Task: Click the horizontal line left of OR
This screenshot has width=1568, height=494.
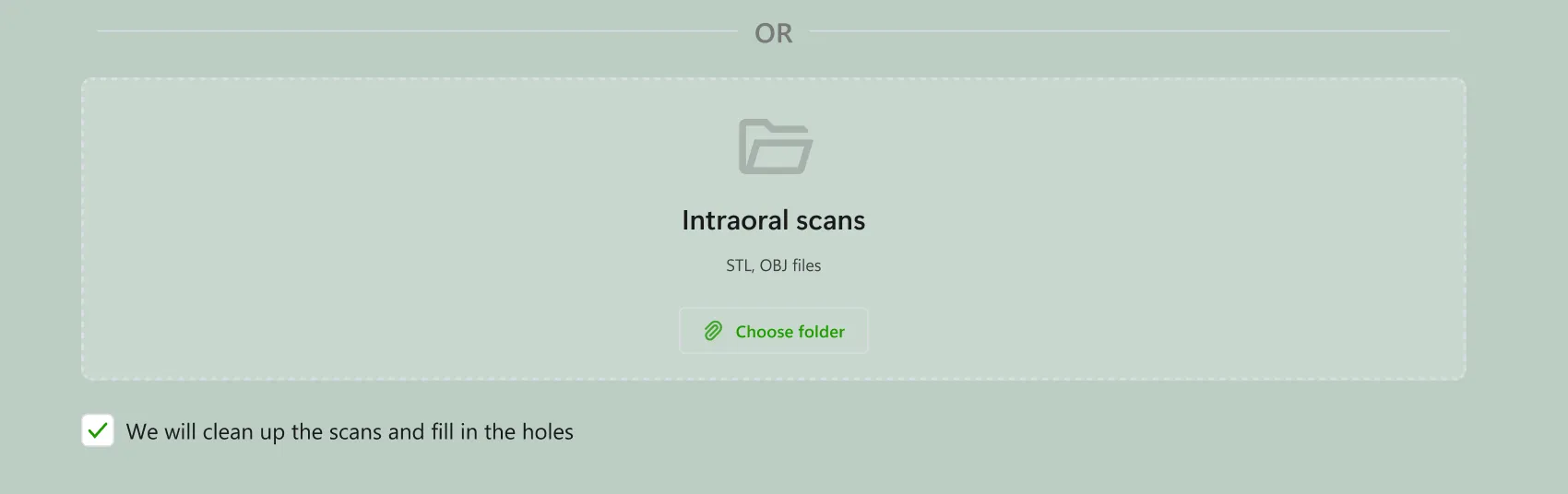Action: (417, 31)
